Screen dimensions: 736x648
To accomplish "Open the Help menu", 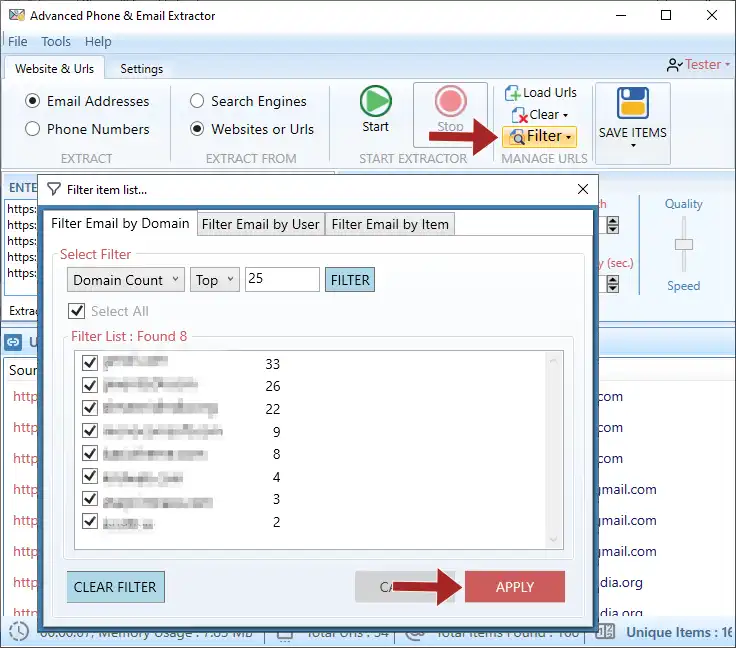I will click(x=98, y=42).
